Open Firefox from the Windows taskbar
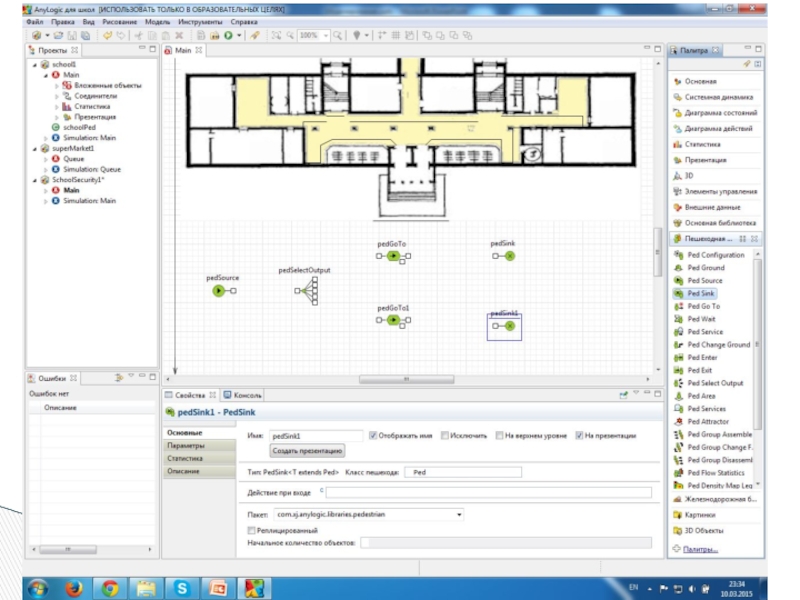This screenshot has width=800, height=600. point(74,587)
